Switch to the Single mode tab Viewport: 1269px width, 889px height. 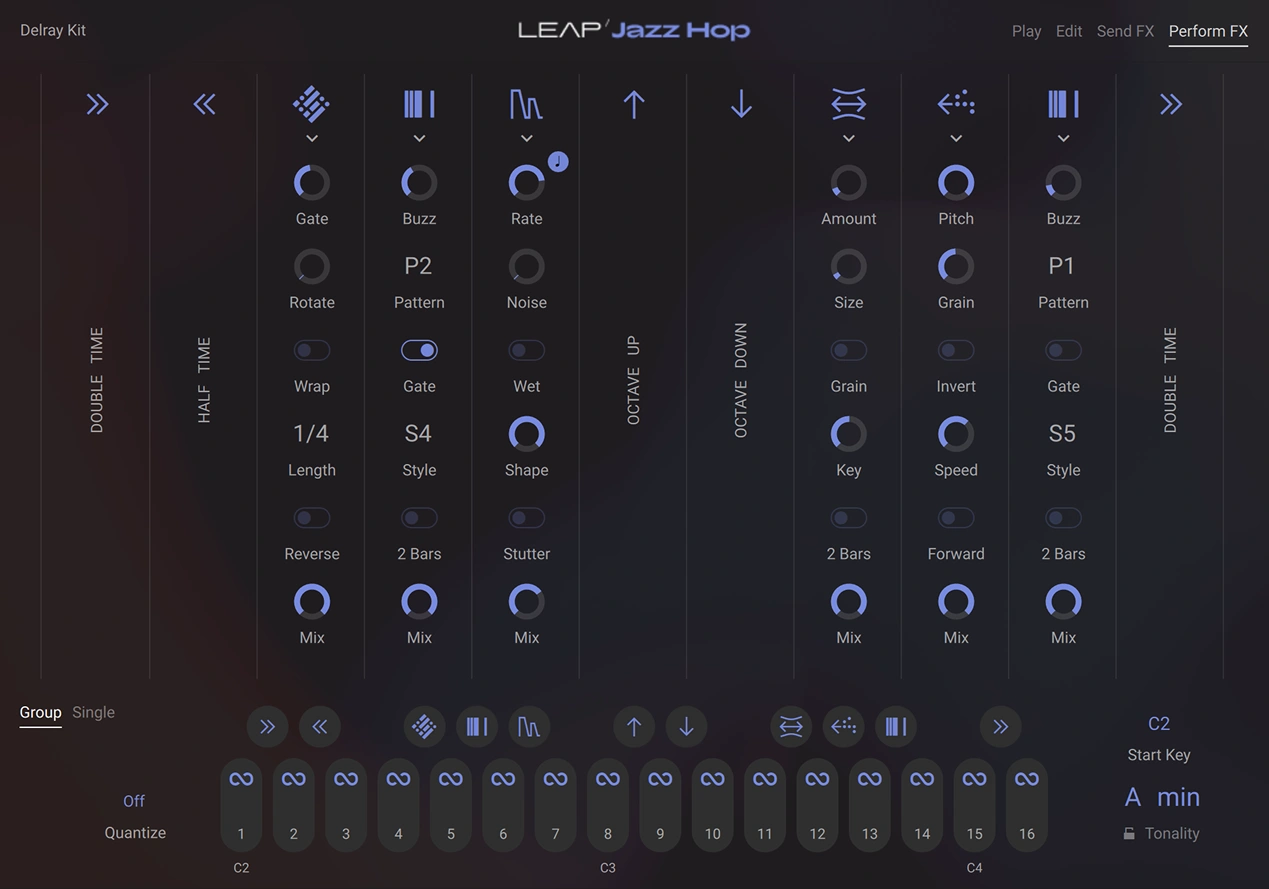click(x=93, y=712)
